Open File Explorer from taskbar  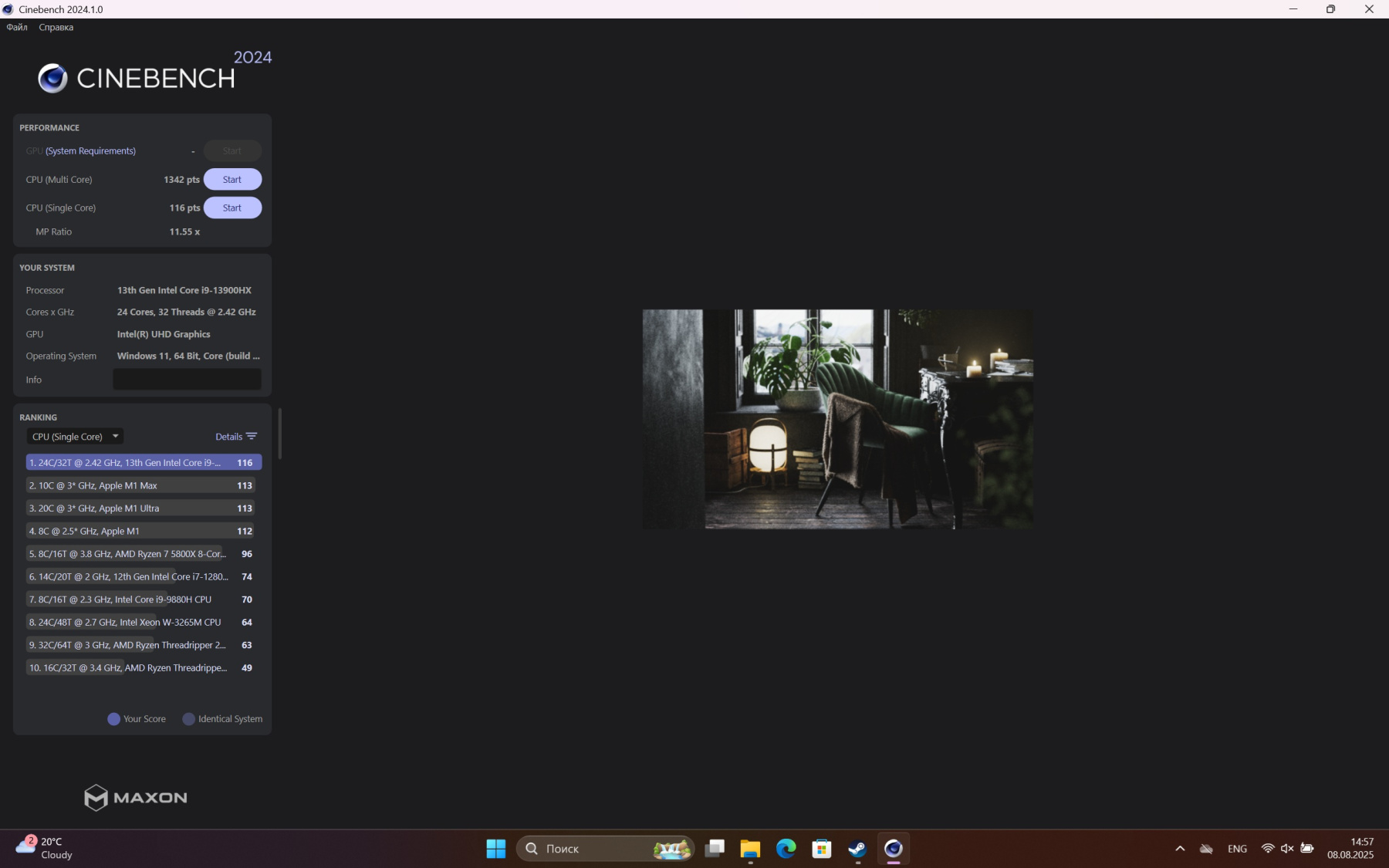click(750, 849)
